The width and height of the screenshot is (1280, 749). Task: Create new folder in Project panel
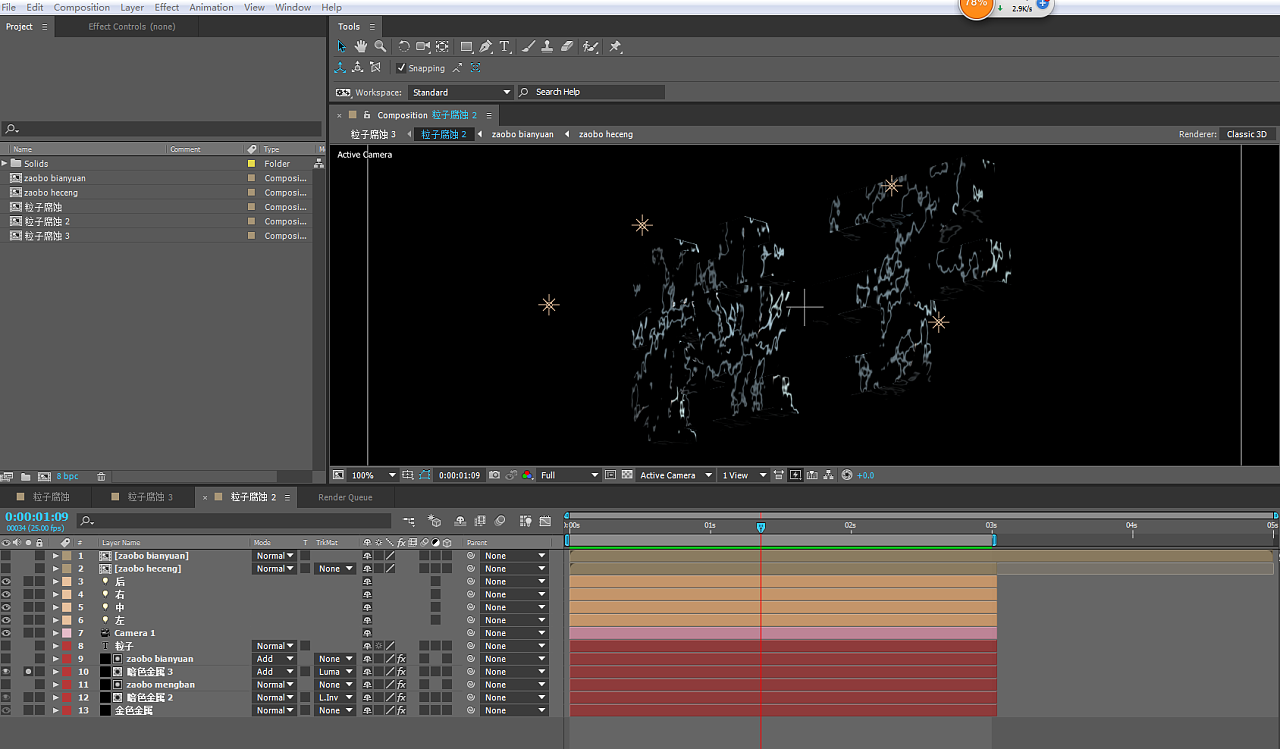[x=26, y=477]
